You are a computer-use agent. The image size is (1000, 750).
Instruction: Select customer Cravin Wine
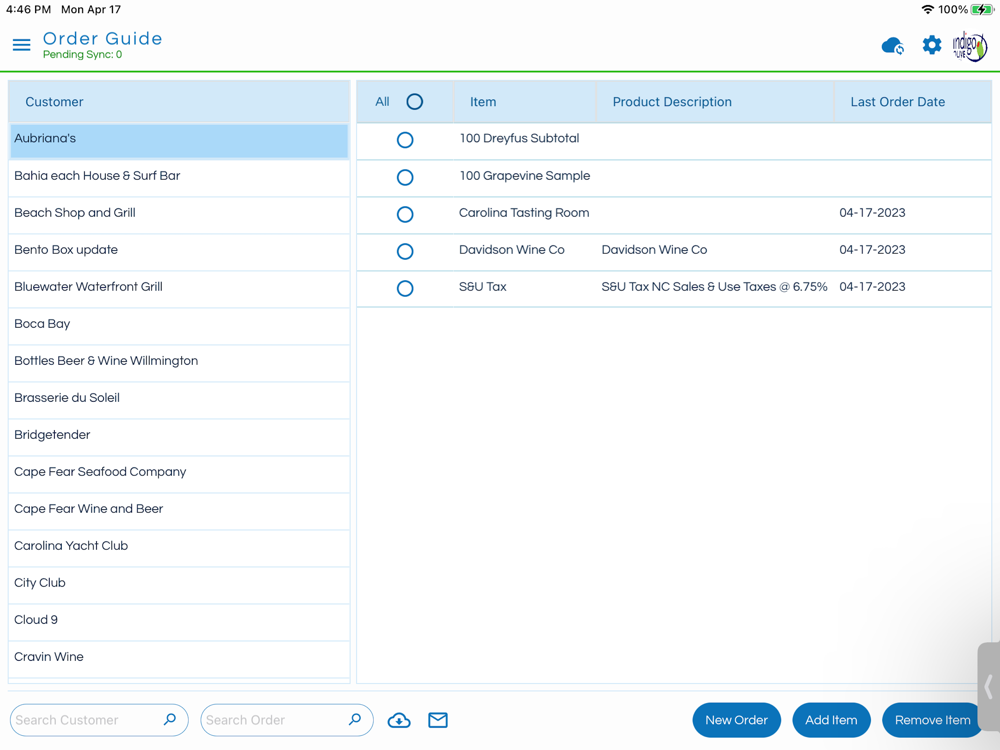(179, 659)
